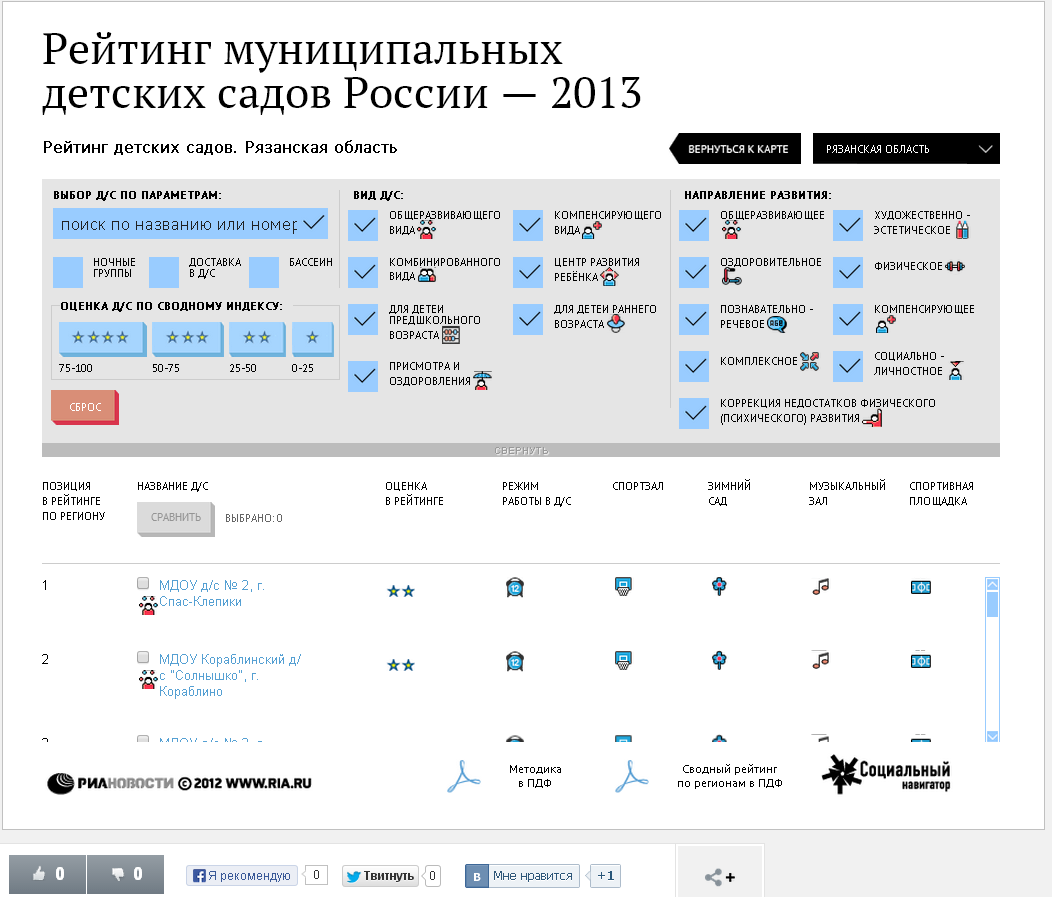Open the Методика PDF icon
The height and width of the screenshot is (897, 1052).
click(x=464, y=777)
